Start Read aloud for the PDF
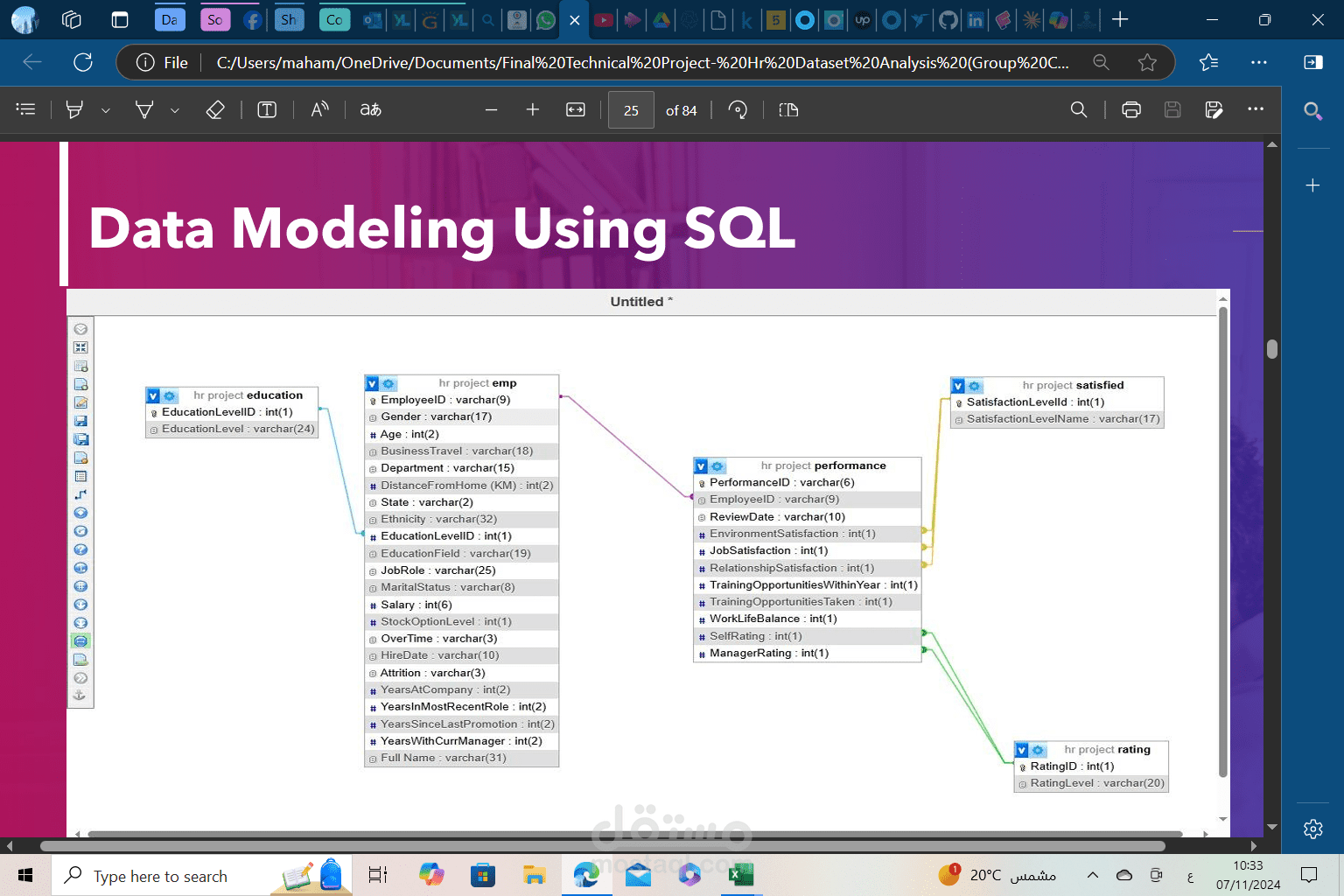The height and width of the screenshot is (896, 1344). [319, 109]
